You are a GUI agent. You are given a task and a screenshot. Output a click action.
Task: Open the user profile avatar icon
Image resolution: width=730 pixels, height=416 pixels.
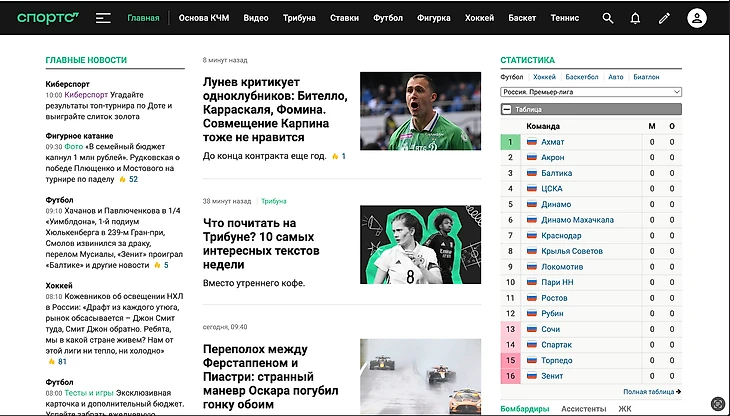coord(696,18)
